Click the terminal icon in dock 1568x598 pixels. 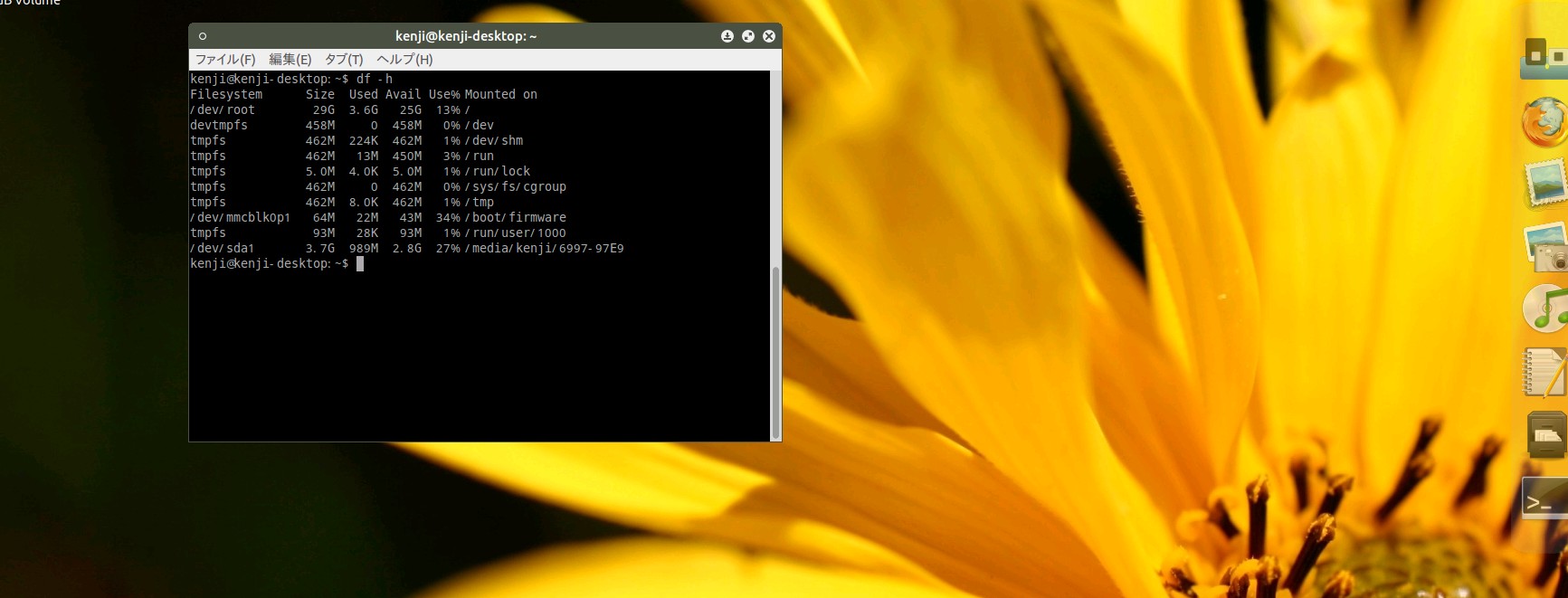1545,500
